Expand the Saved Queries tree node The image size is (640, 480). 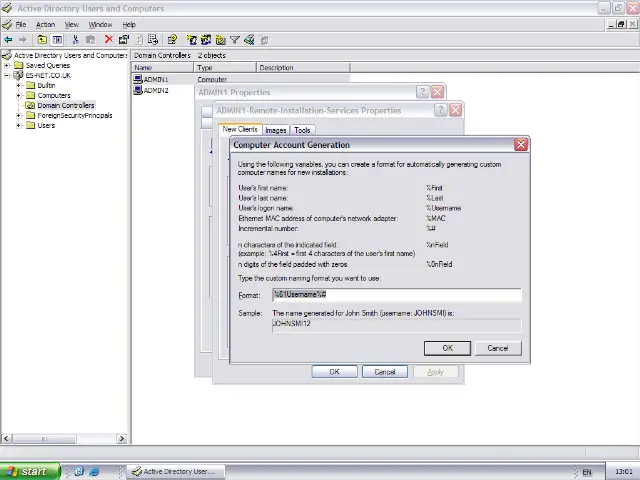tap(7, 65)
